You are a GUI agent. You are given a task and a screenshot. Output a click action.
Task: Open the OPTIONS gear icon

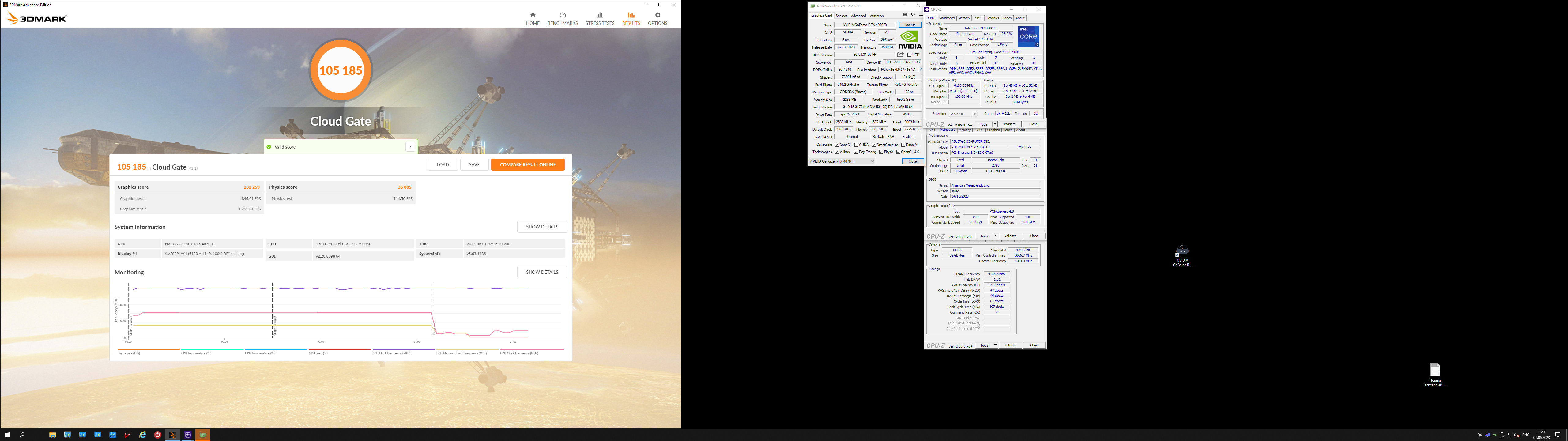(658, 15)
